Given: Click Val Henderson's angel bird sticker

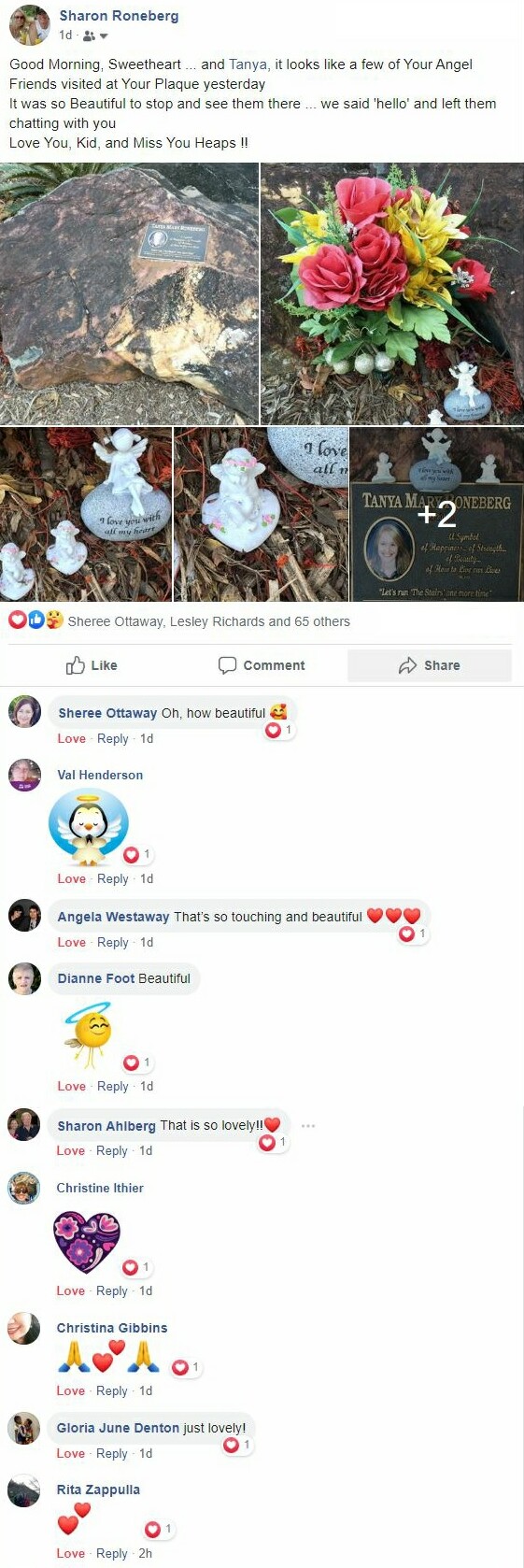Looking at the screenshot, I should pyautogui.click(x=88, y=826).
